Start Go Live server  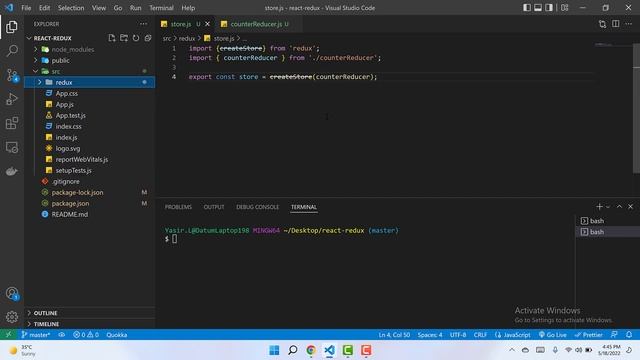(553, 335)
